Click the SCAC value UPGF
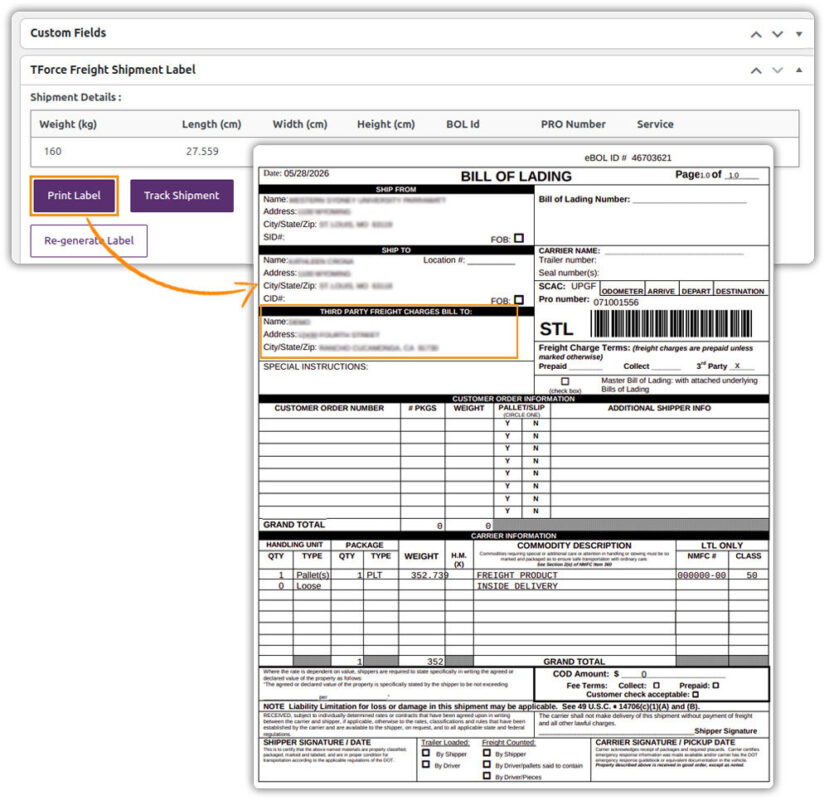This screenshot has height=800, width=829. pos(583,286)
